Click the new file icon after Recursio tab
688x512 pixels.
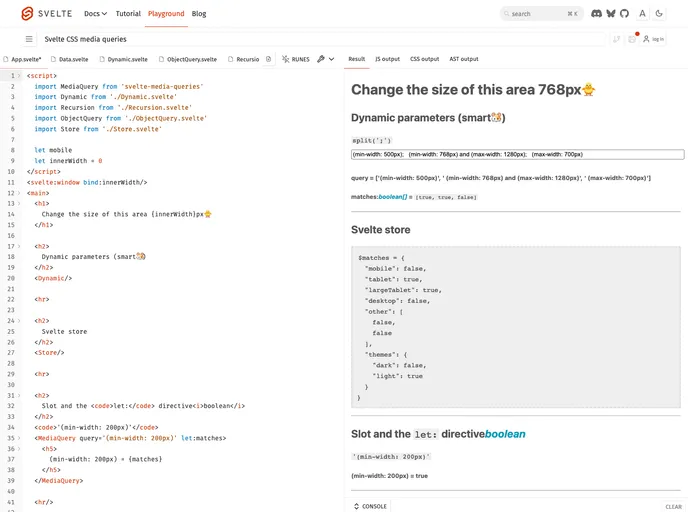pos(269,59)
